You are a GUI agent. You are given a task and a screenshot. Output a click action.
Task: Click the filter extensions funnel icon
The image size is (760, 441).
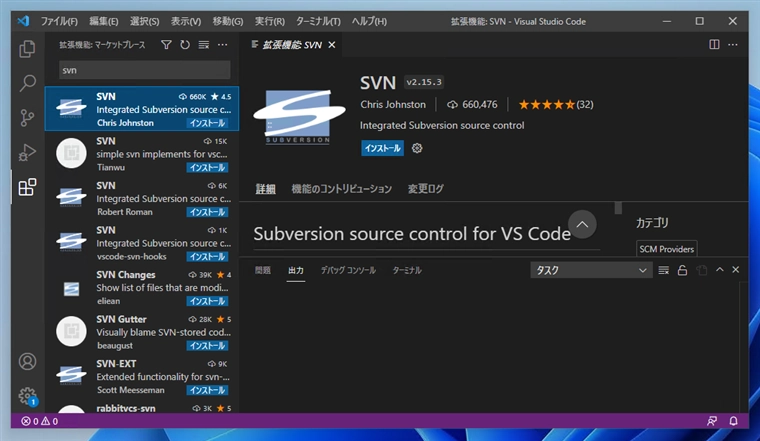click(x=166, y=45)
